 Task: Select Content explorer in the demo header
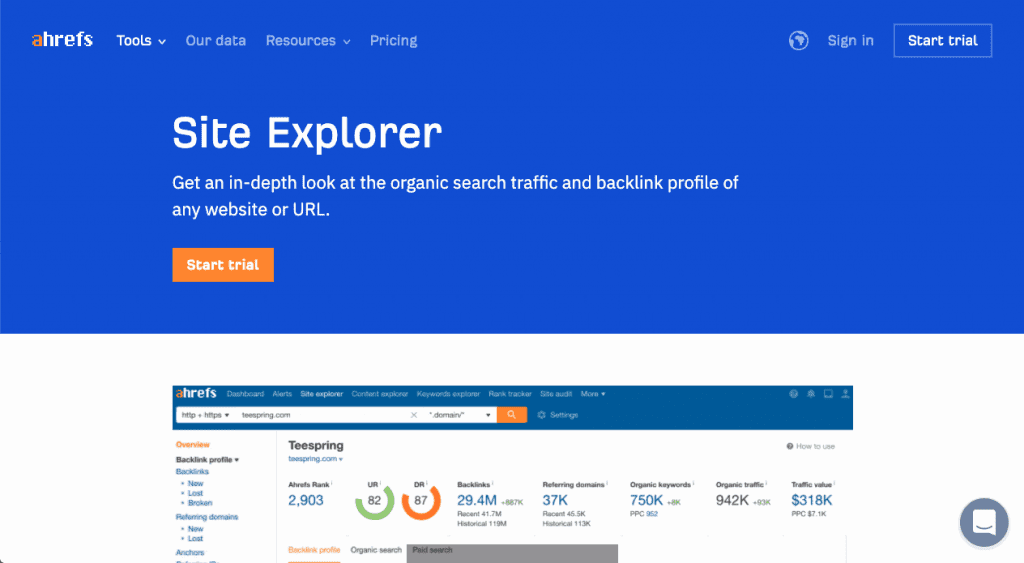click(x=379, y=394)
